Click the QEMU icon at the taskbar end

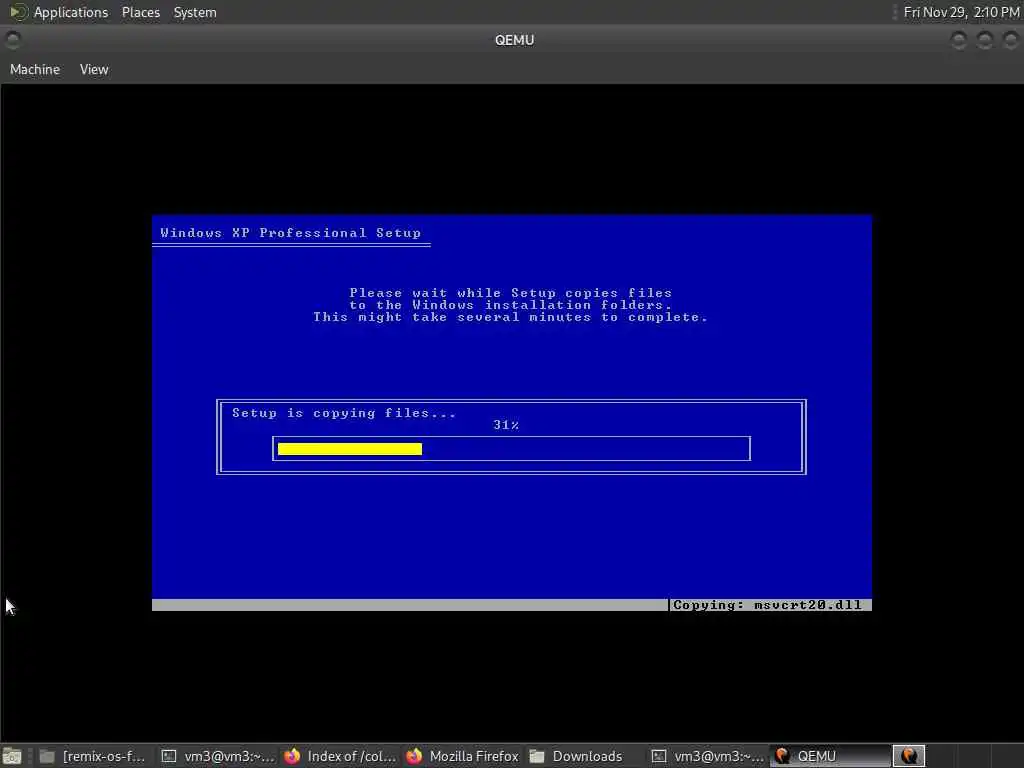[908, 756]
